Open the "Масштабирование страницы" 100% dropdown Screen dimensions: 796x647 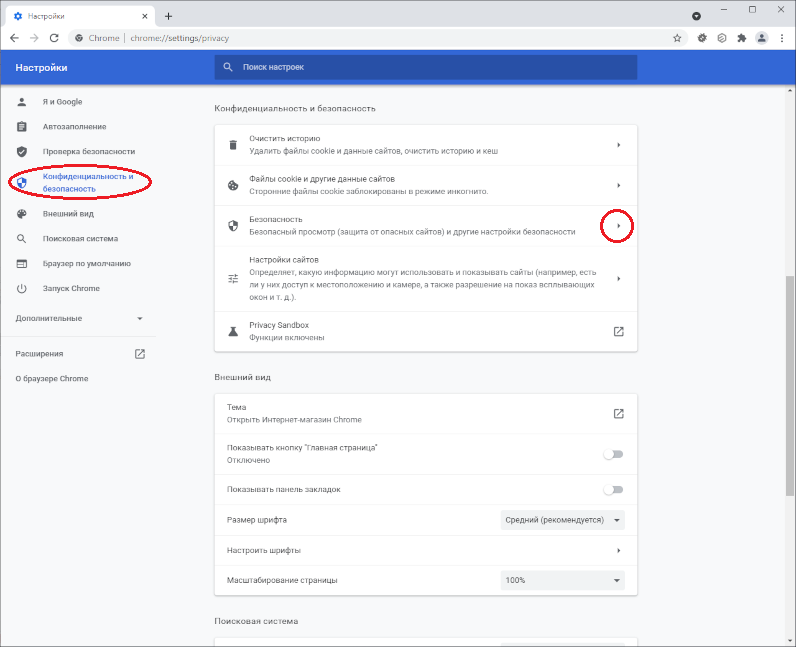(x=562, y=580)
